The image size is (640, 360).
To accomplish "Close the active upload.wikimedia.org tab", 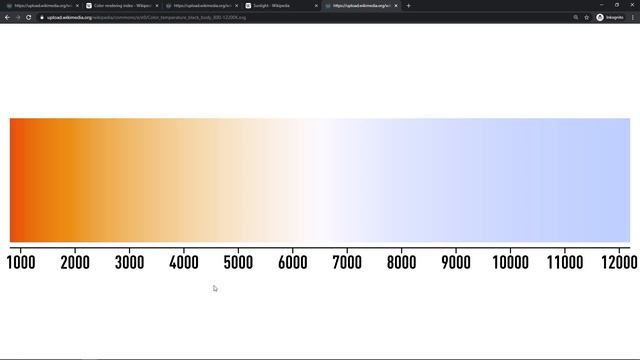I will [396, 6].
